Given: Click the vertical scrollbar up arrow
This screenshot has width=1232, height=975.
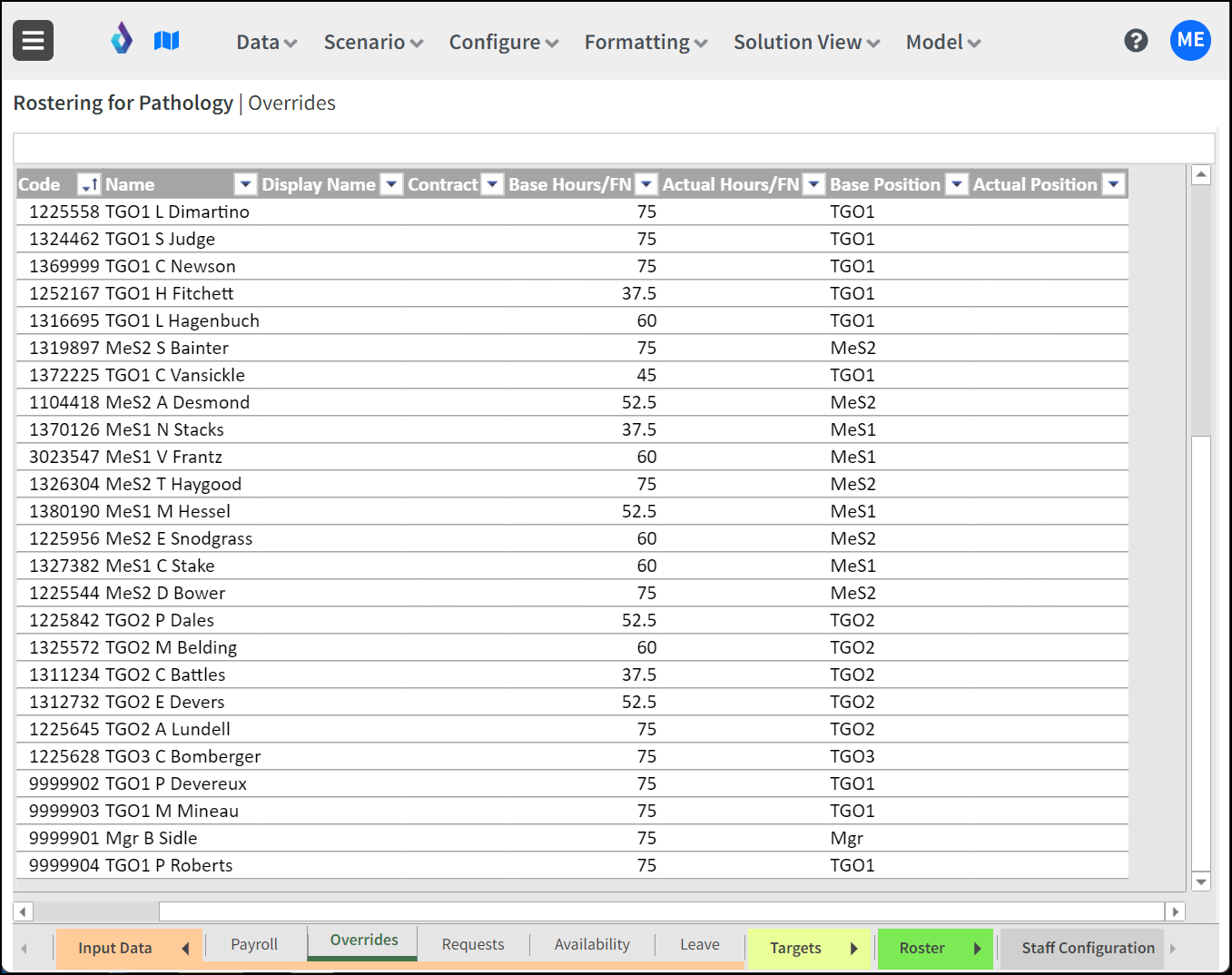Looking at the screenshot, I should click(1201, 174).
